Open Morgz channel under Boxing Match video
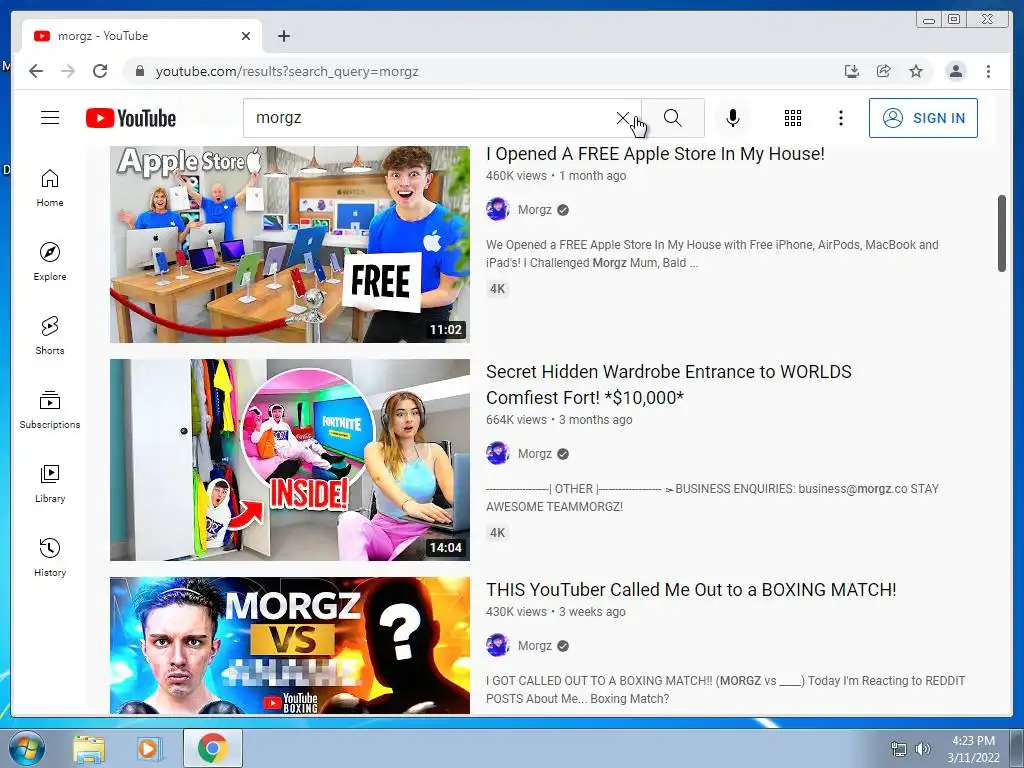The height and width of the screenshot is (768, 1024). coord(534,646)
